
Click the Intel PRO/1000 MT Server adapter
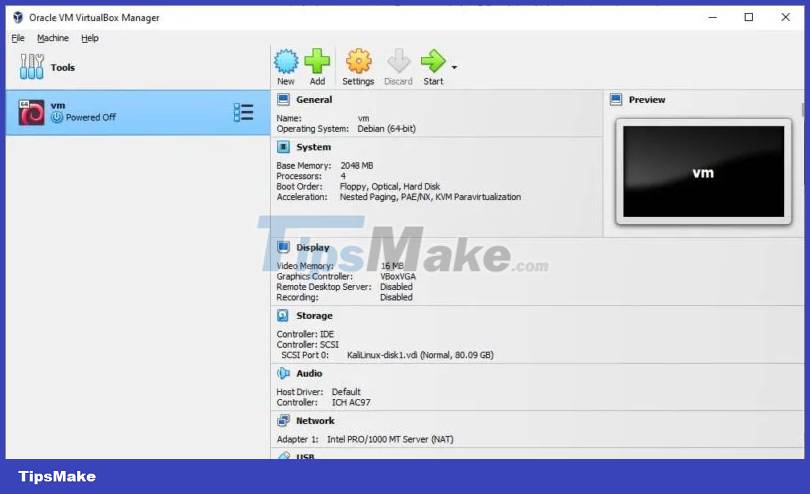click(x=390, y=439)
